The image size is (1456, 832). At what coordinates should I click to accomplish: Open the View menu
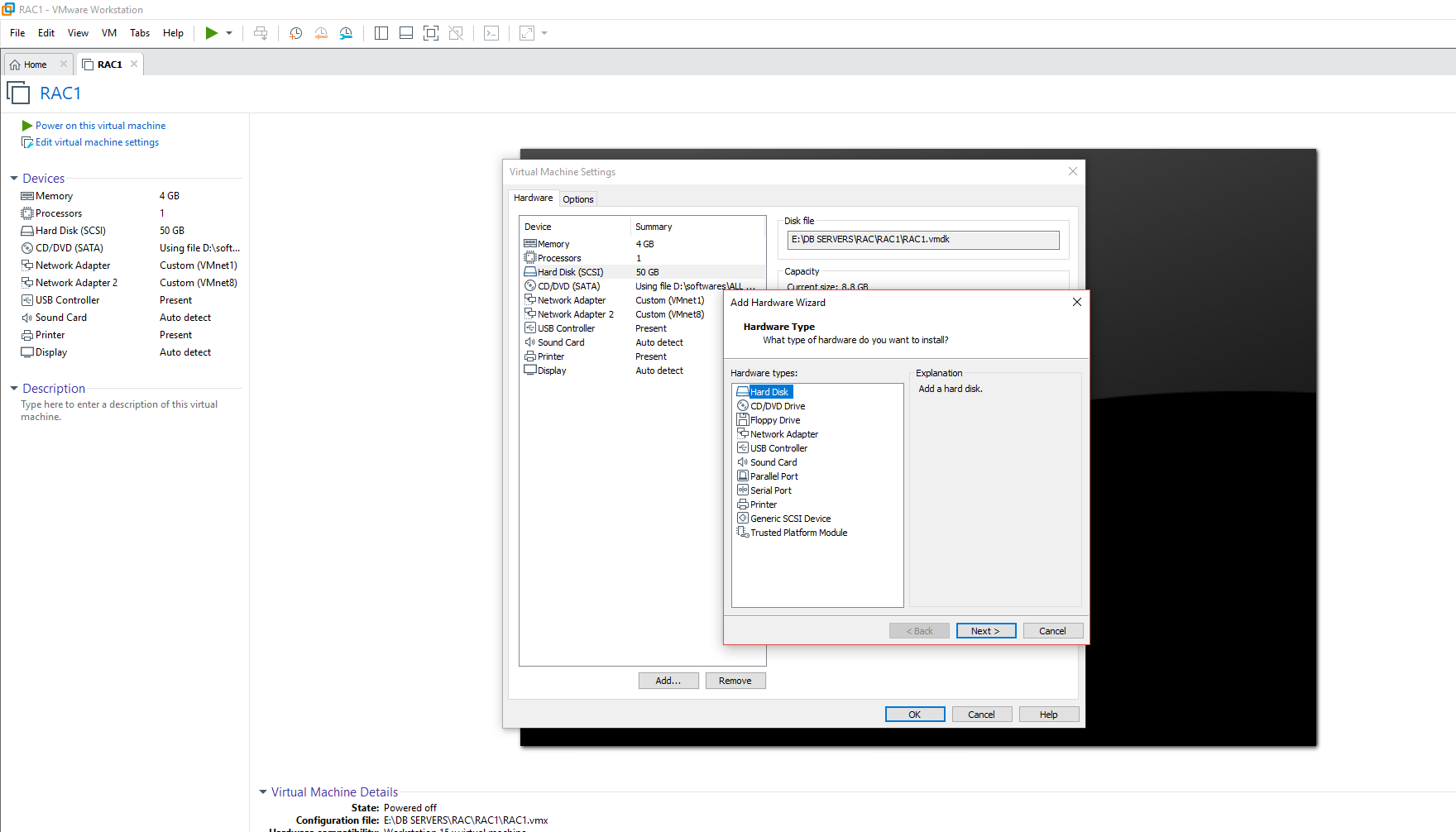(78, 33)
